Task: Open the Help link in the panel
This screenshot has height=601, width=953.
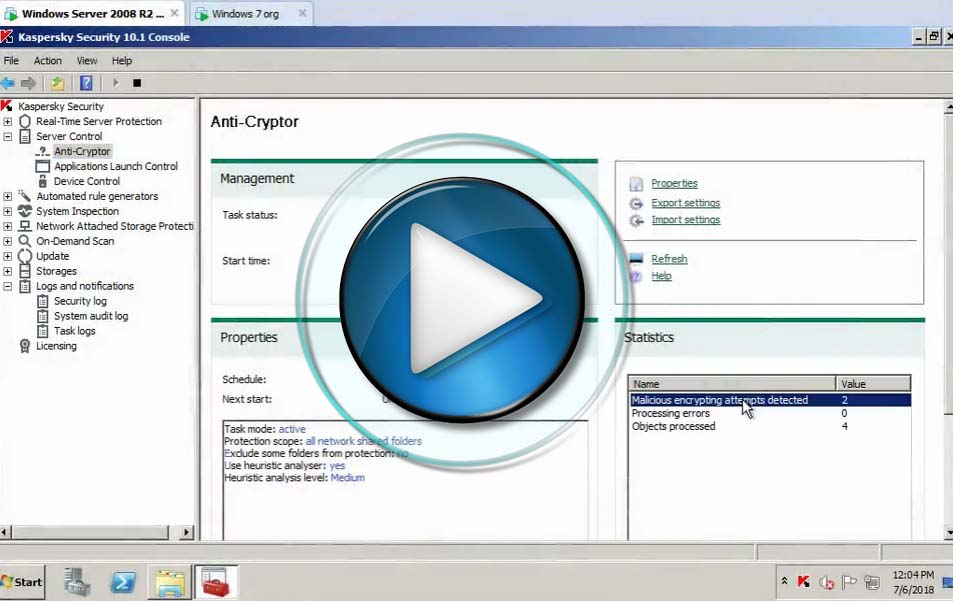Action: [x=661, y=276]
